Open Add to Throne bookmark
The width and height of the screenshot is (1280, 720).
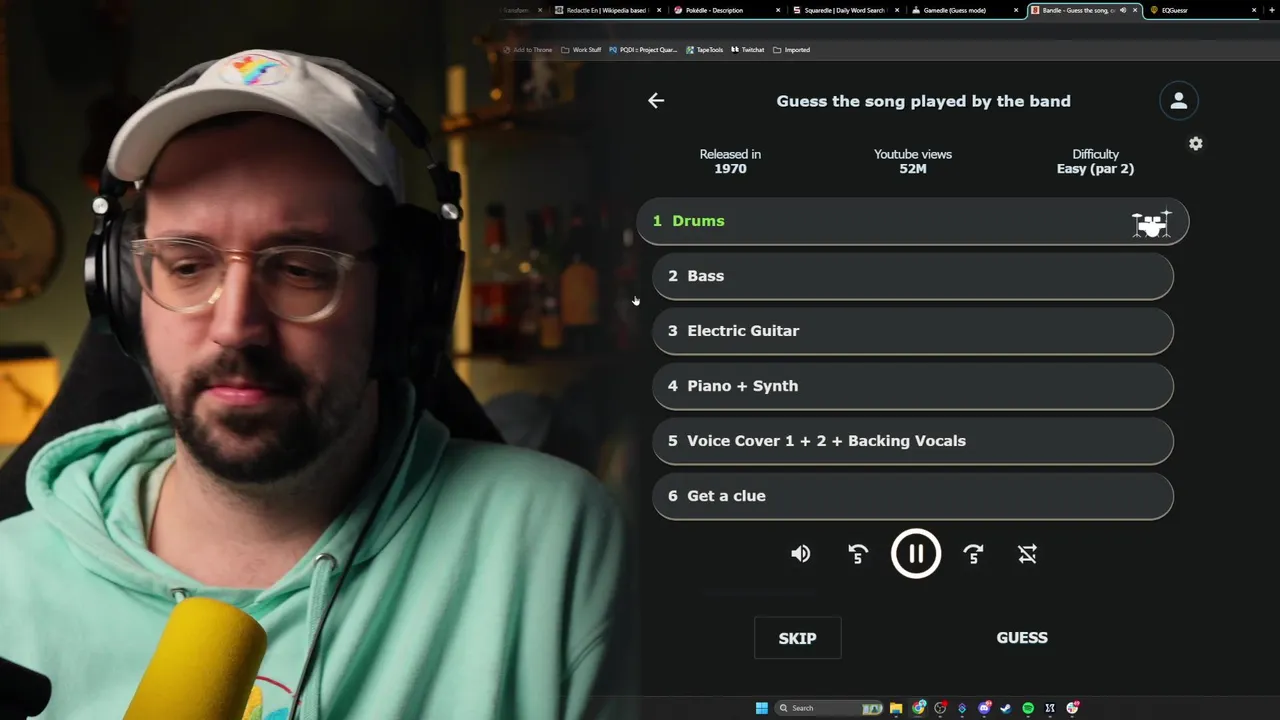[528, 50]
